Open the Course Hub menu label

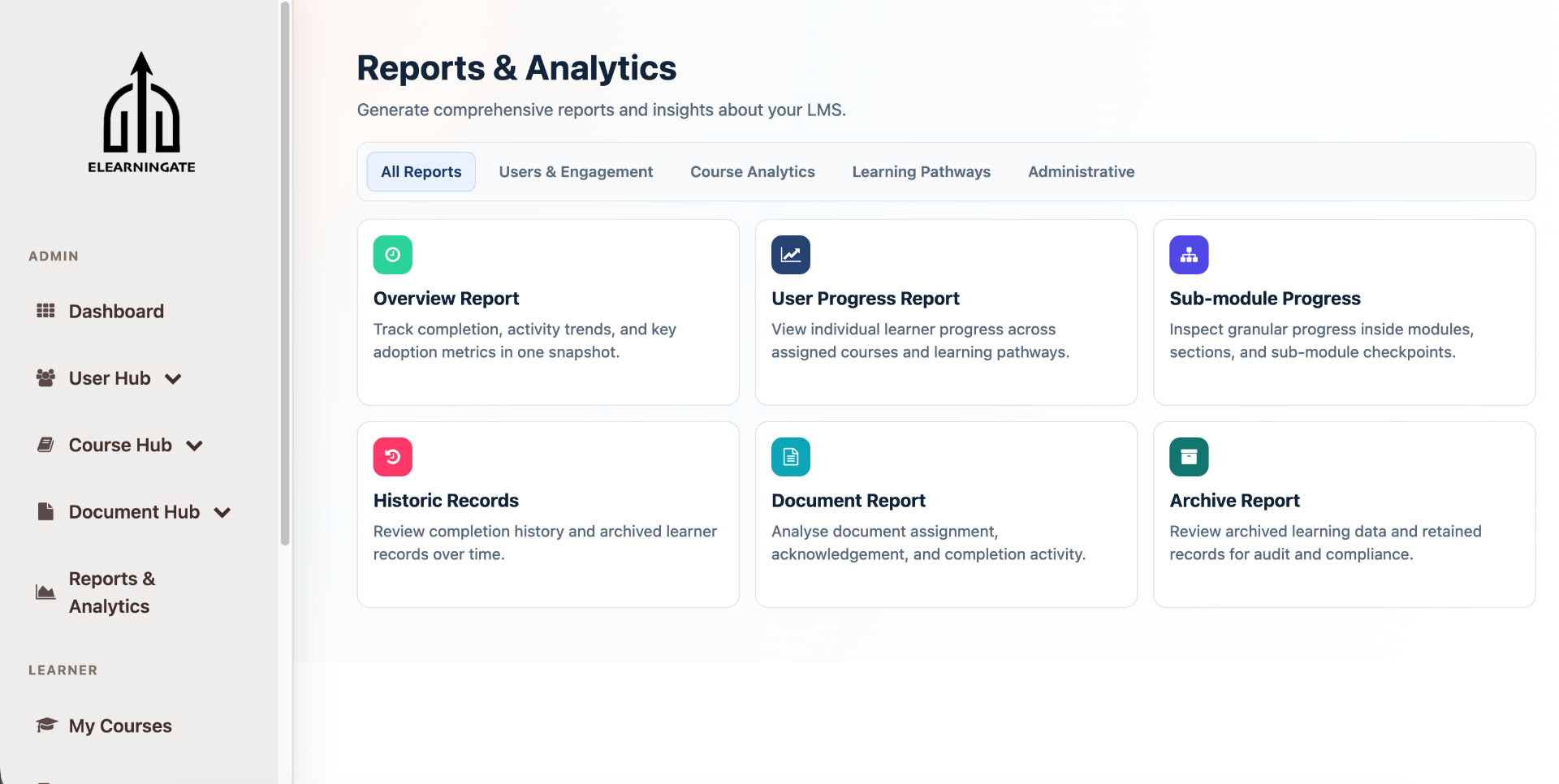pos(120,445)
